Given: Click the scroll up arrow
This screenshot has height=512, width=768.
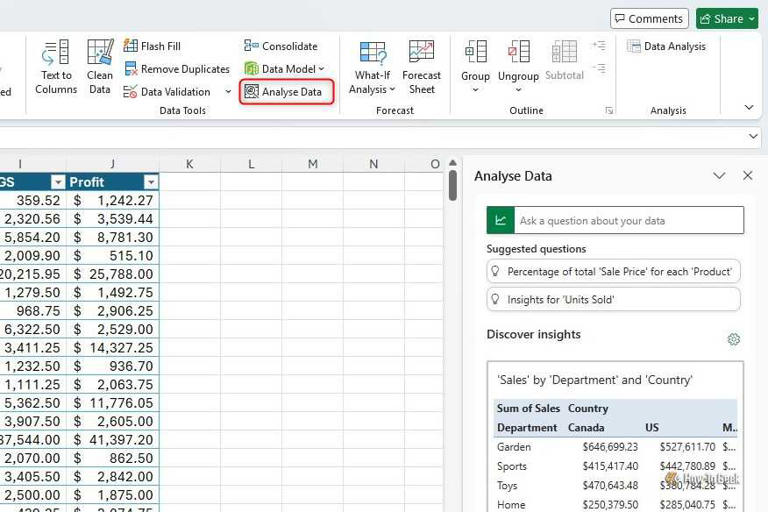Looking at the screenshot, I should coord(453,163).
